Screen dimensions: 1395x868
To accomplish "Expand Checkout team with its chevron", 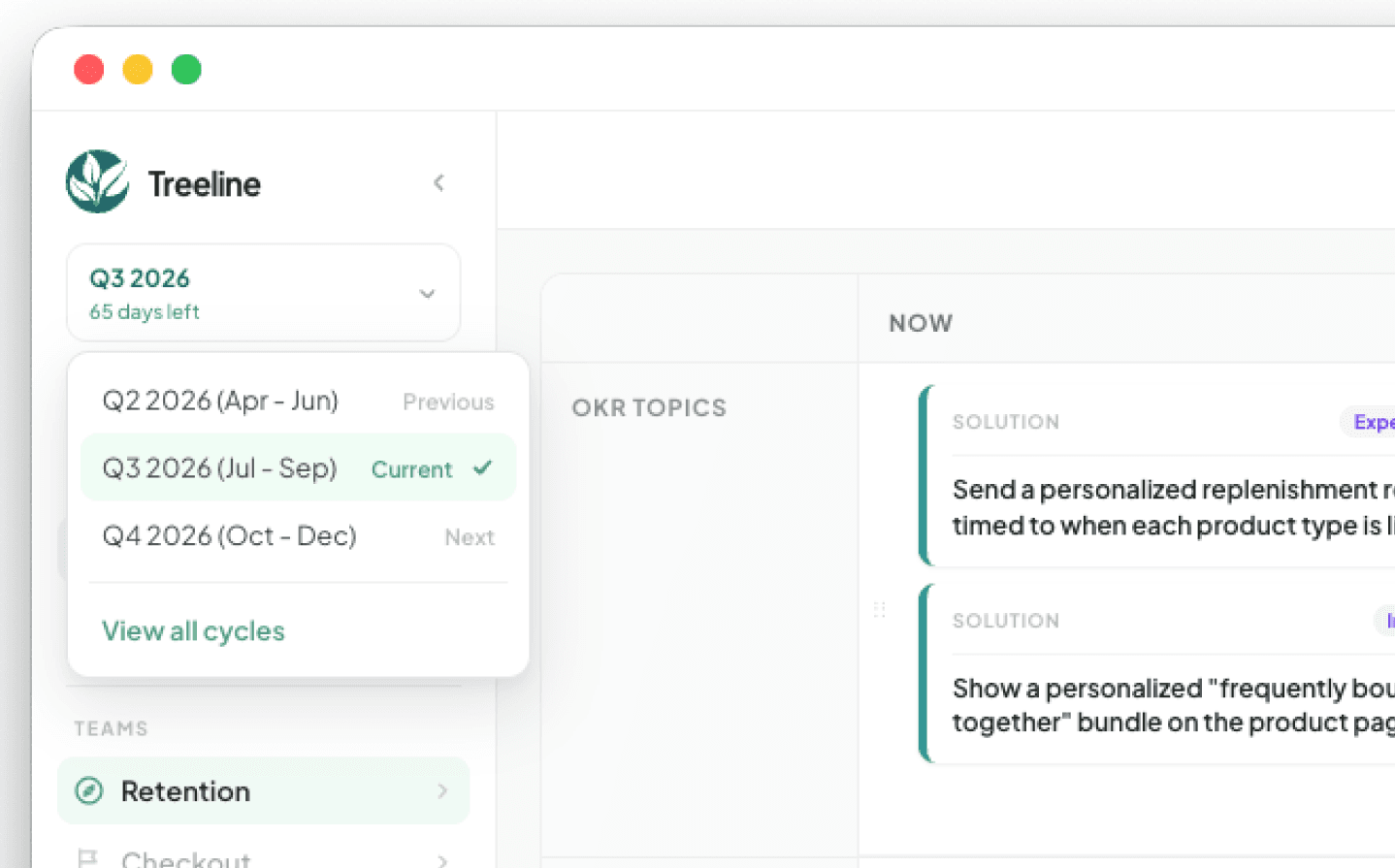I will click(442, 859).
